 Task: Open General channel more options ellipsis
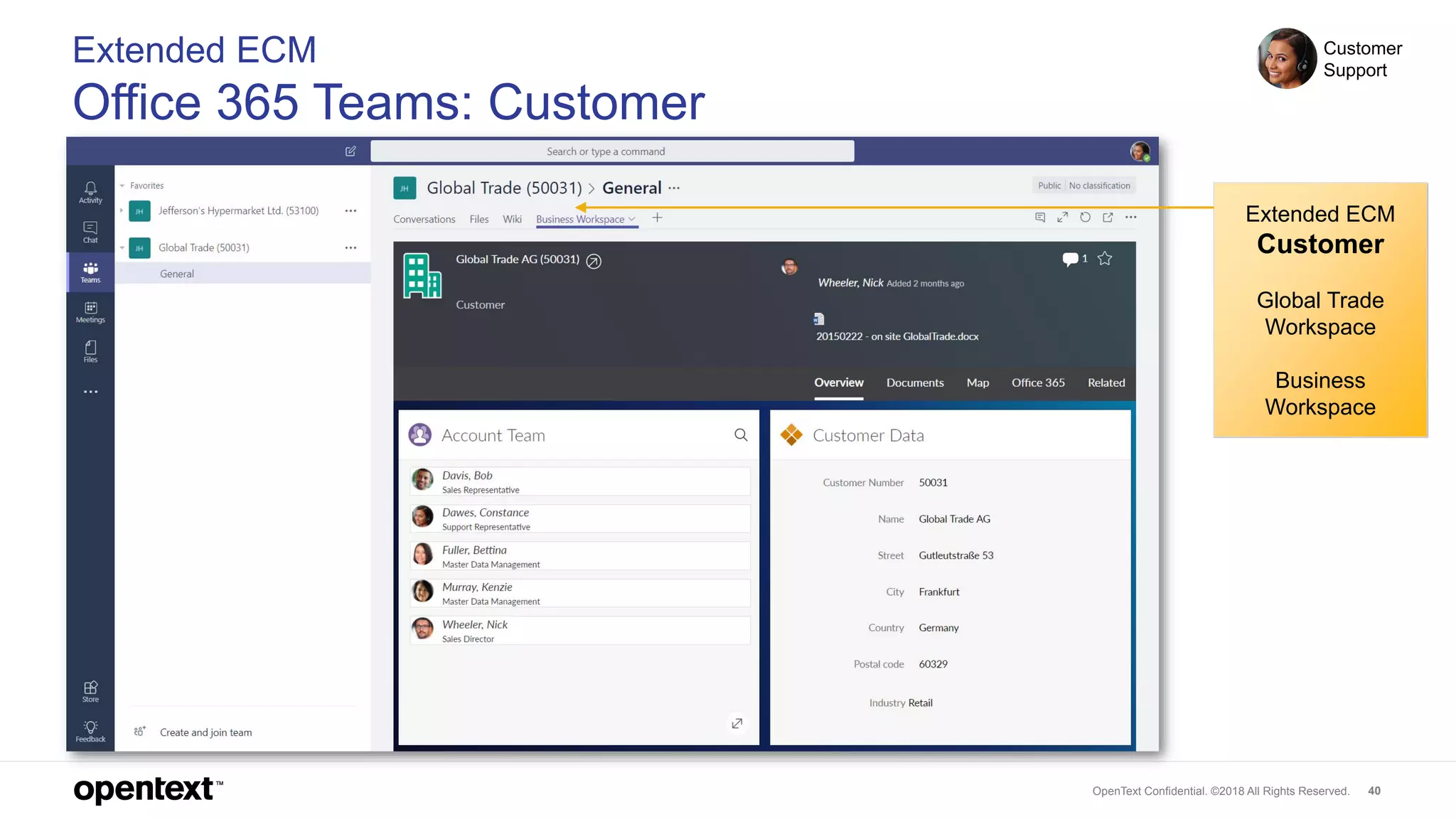pyautogui.click(x=674, y=188)
